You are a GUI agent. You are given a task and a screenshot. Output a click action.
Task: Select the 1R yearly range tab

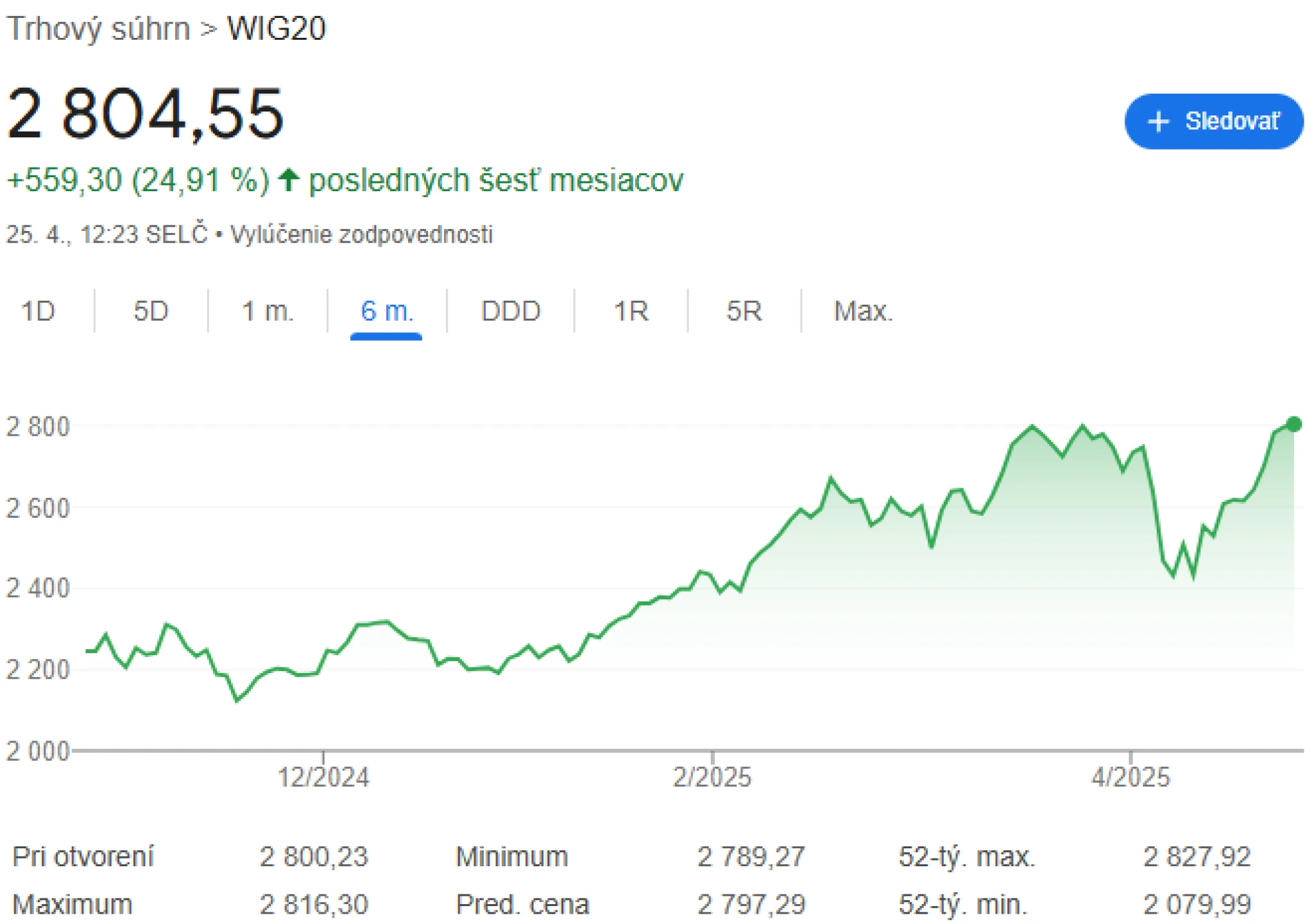pyautogui.click(x=631, y=311)
